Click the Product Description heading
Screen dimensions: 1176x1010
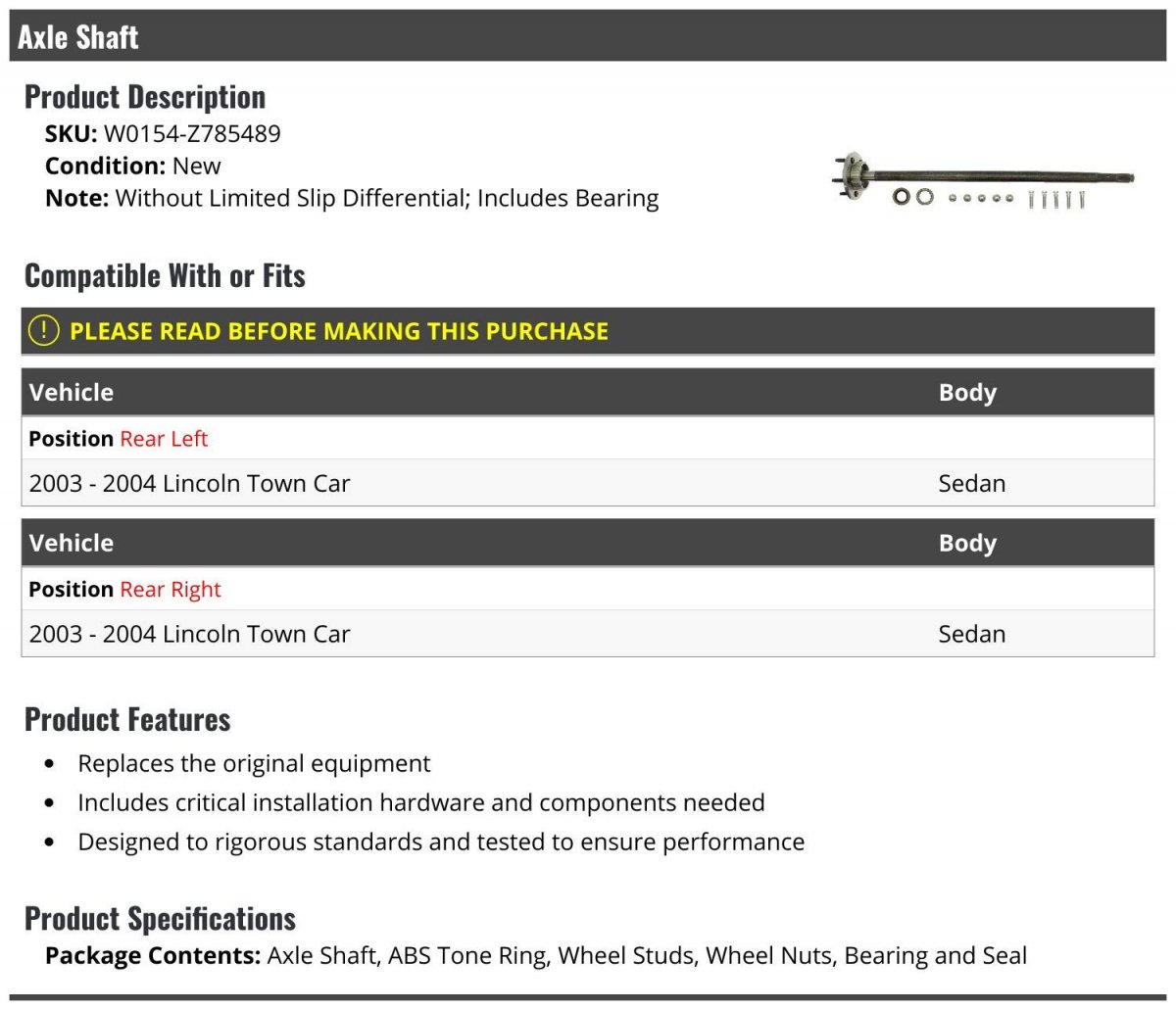pyautogui.click(x=145, y=97)
